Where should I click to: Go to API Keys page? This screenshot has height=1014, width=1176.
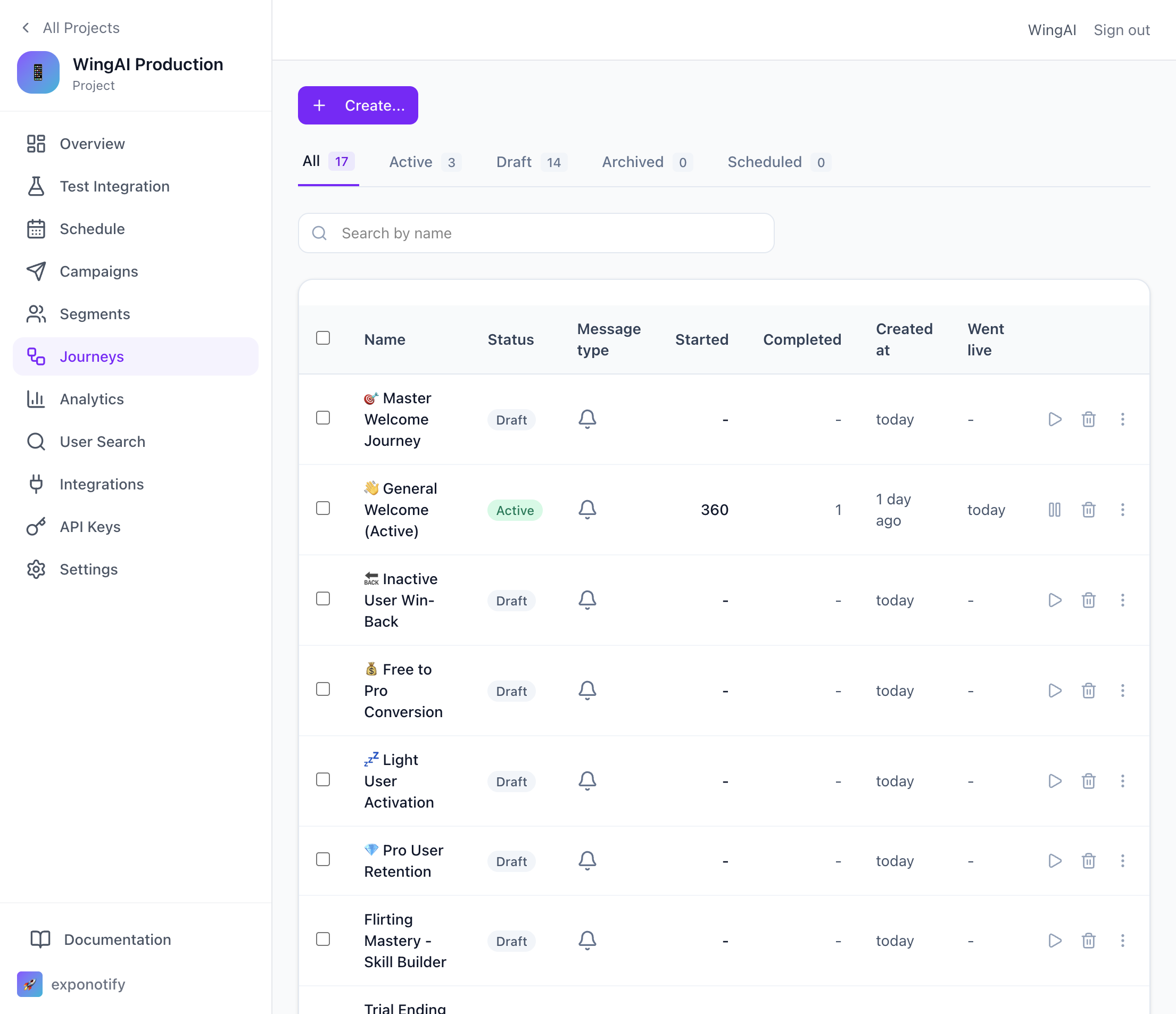[90, 527]
